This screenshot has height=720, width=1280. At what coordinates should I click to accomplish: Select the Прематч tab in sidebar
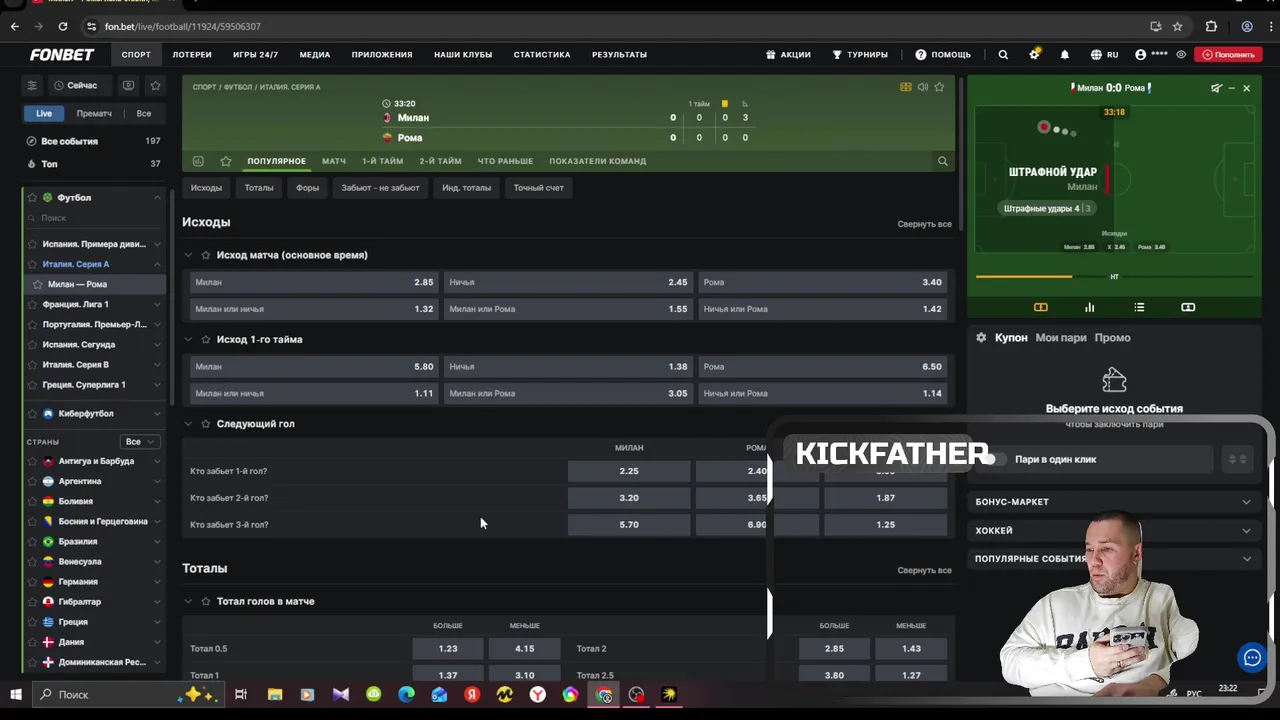coord(94,114)
